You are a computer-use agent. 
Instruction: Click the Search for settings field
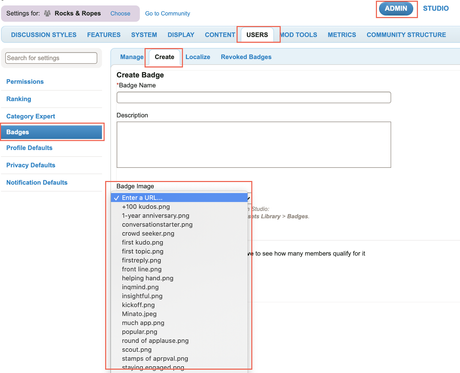click(x=51, y=58)
